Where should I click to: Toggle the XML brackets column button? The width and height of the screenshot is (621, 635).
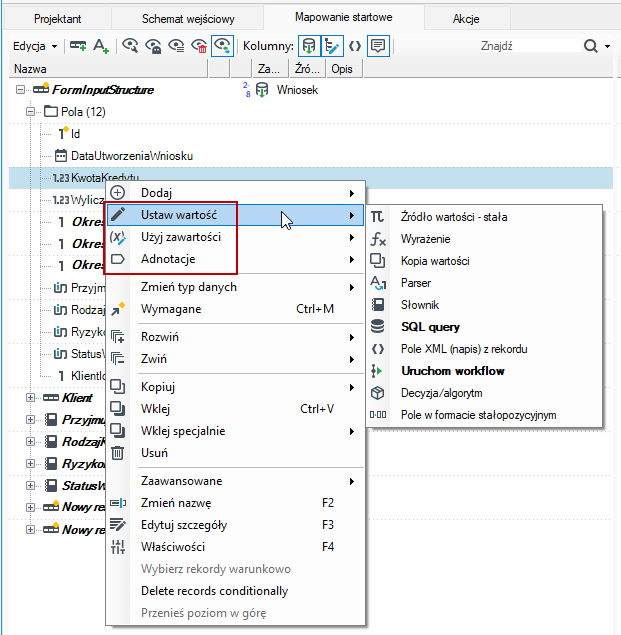pyautogui.click(x=355, y=46)
